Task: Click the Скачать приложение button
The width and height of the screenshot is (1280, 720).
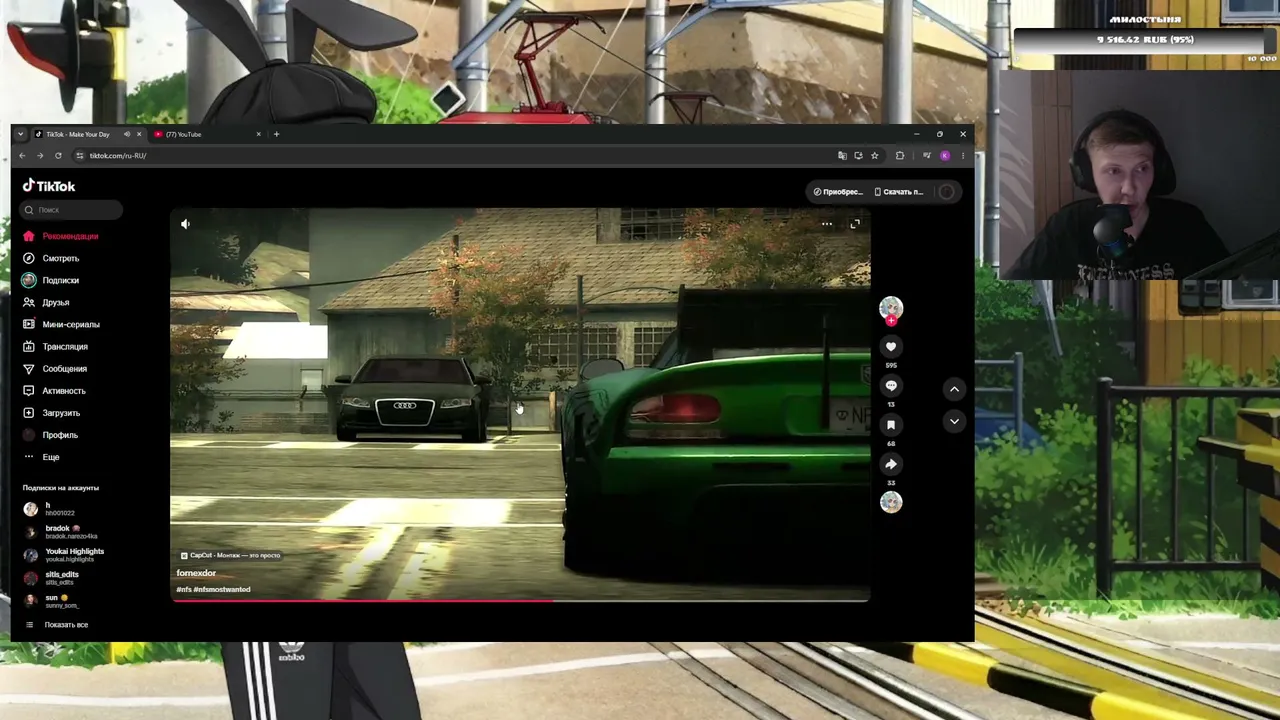Action: point(899,192)
